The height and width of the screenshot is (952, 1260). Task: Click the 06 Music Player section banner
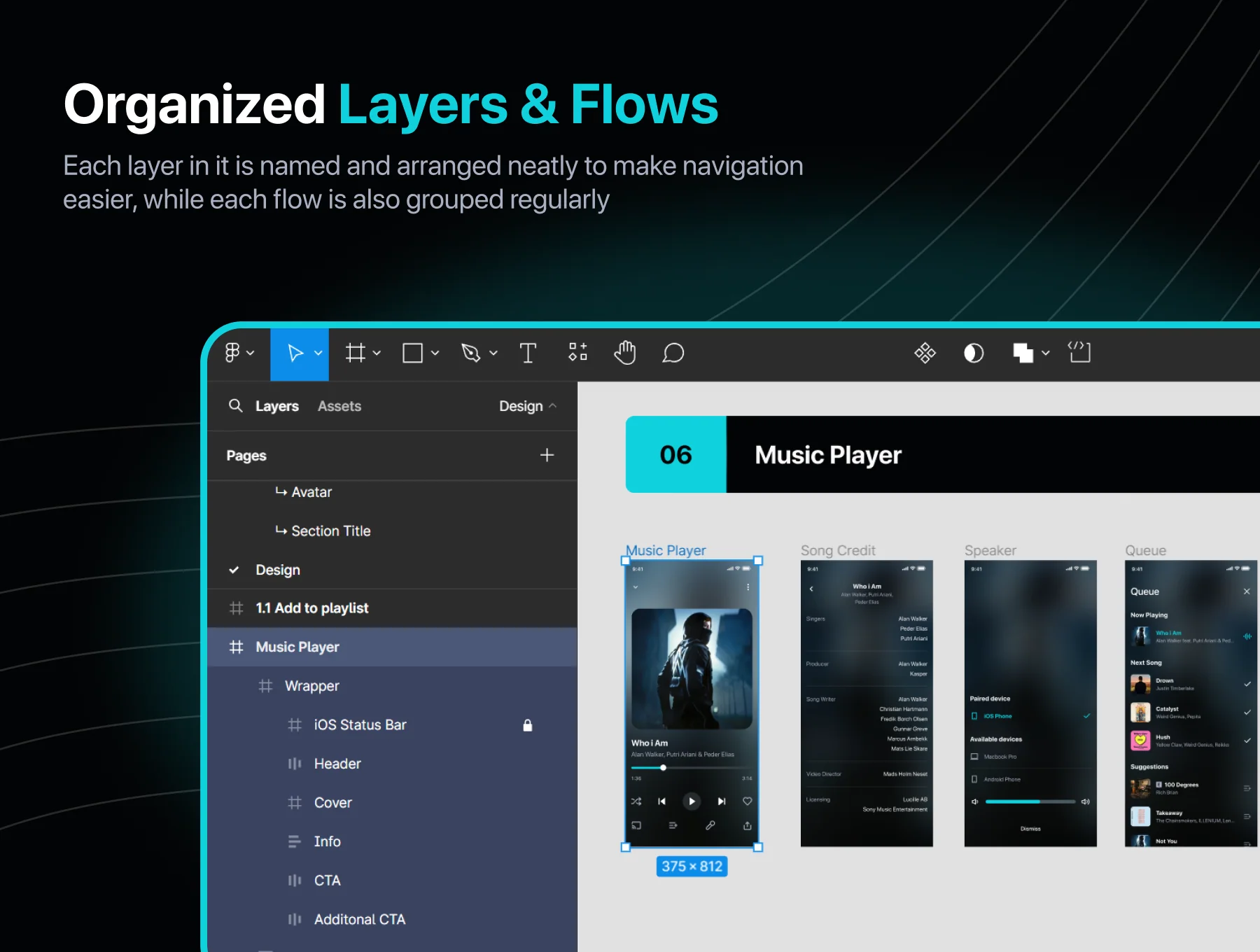(x=943, y=455)
